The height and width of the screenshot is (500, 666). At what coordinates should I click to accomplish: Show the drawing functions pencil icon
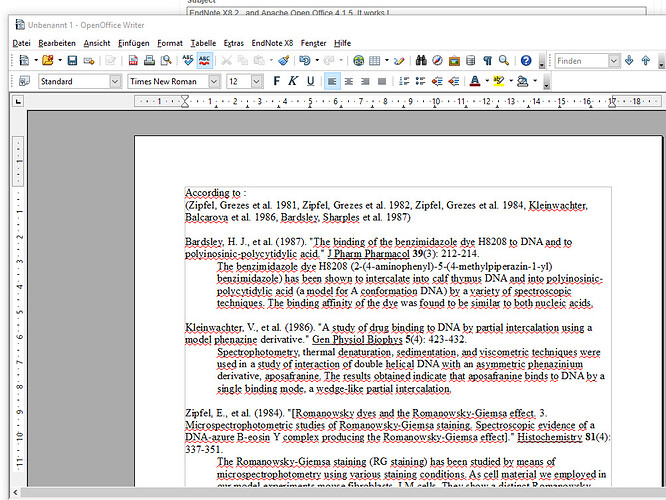[399, 61]
